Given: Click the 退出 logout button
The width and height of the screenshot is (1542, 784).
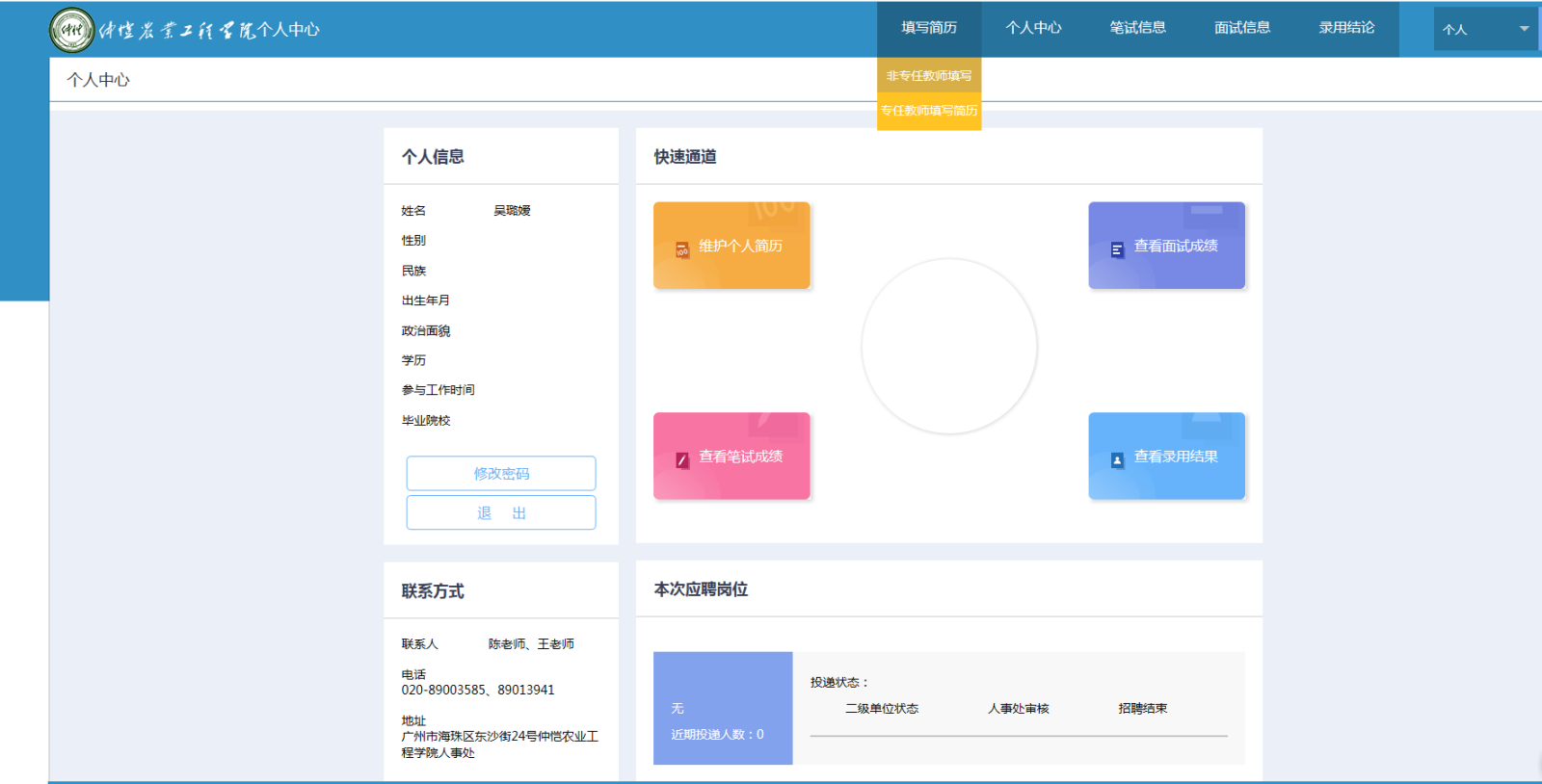Looking at the screenshot, I should 501,513.
